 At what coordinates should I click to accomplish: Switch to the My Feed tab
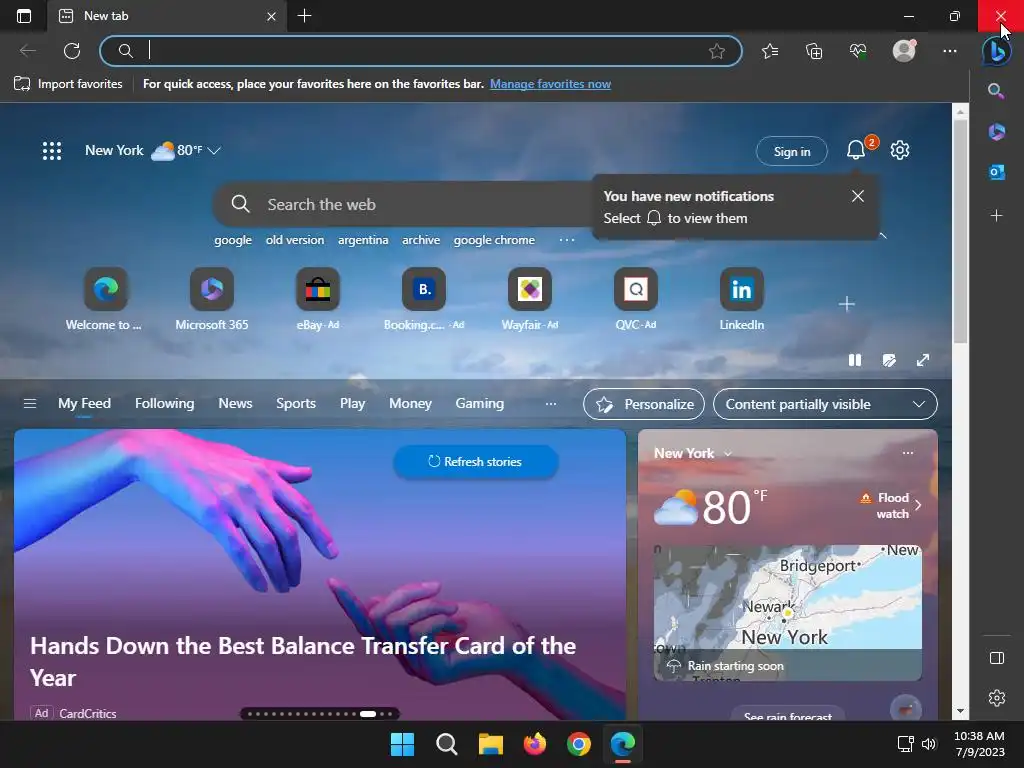[84, 404]
